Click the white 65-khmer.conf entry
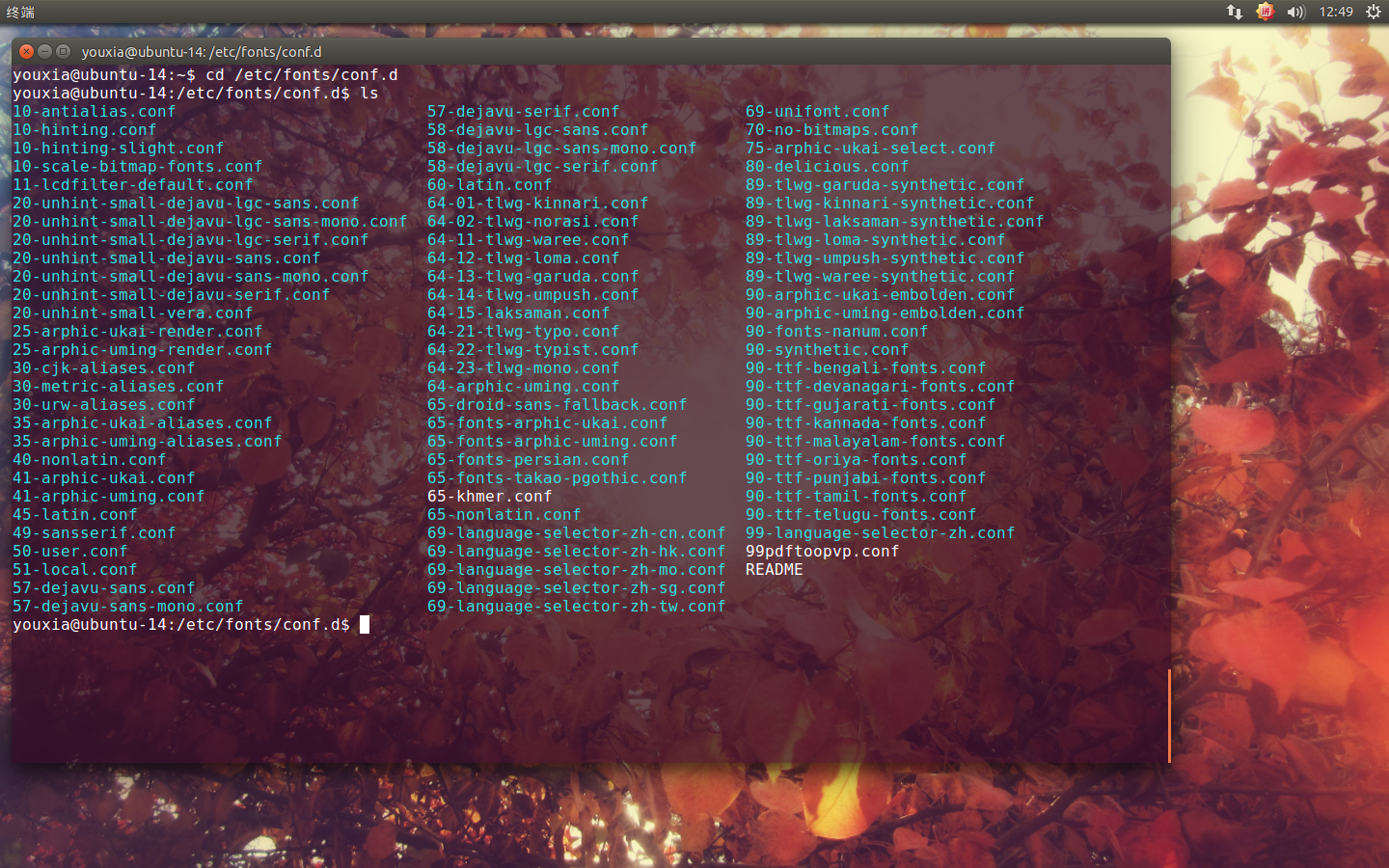Image resolution: width=1389 pixels, height=868 pixels. point(490,497)
